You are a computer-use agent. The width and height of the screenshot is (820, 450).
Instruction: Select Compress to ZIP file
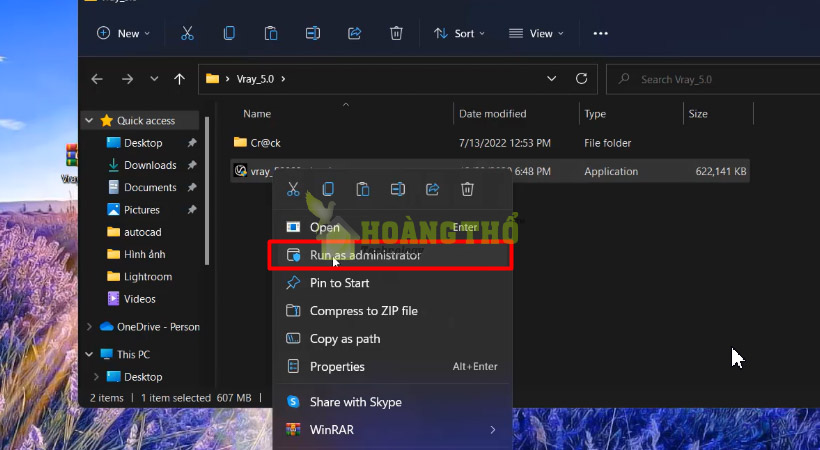pyautogui.click(x=391, y=311)
